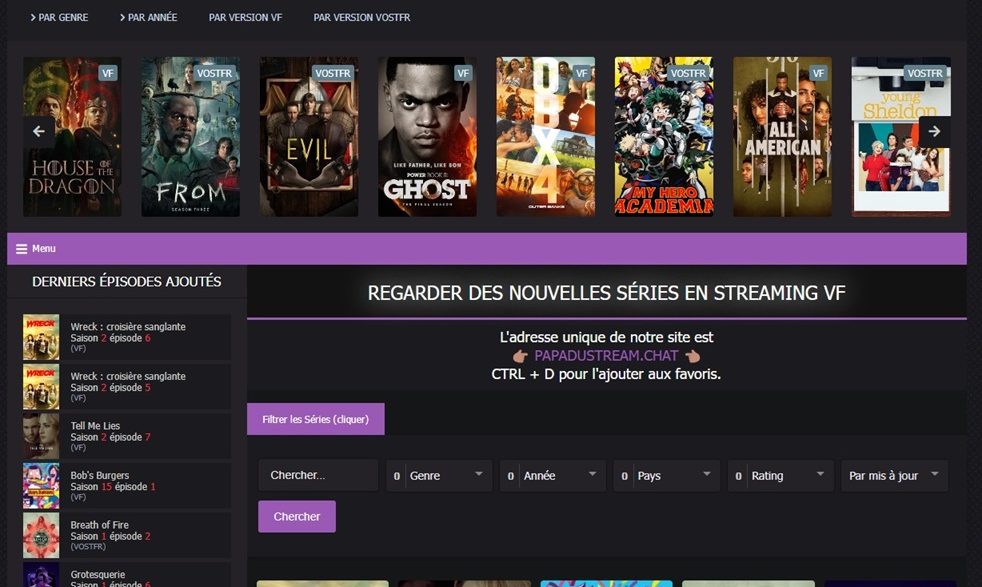This screenshot has height=587, width=982.
Task: Click the carousel right arrow
Action: (934, 132)
